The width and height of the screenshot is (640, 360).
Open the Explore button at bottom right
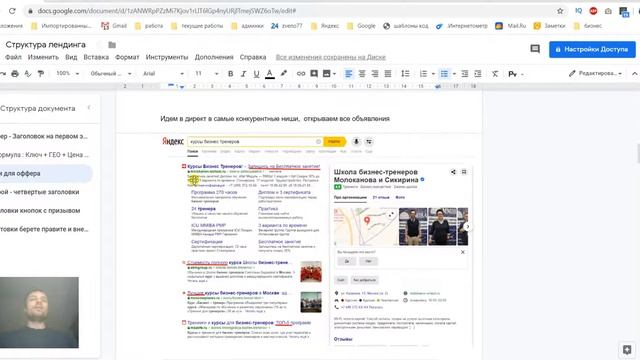[627, 350]
